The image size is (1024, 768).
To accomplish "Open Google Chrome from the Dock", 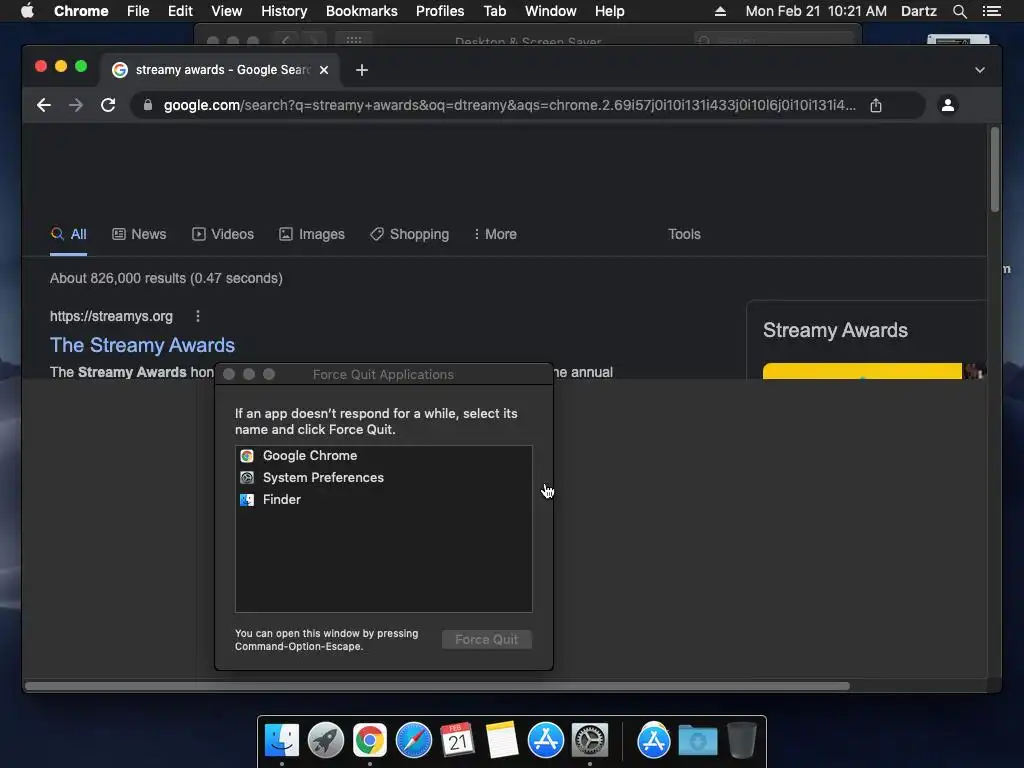I will coord(370,740).
